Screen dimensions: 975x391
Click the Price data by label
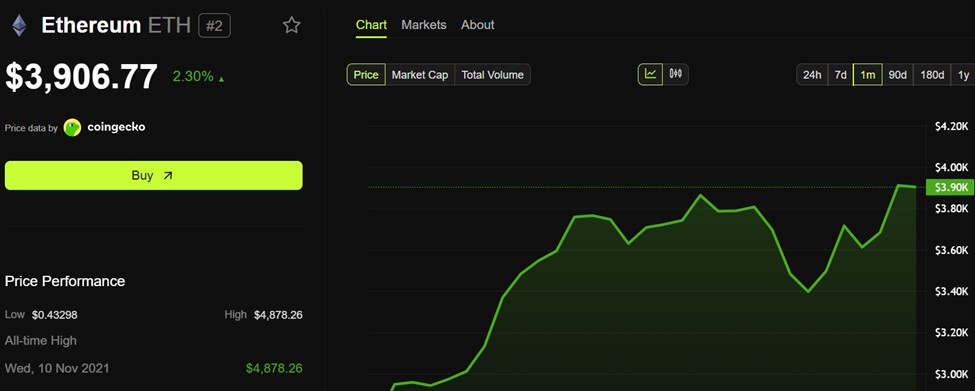[31, 128]
